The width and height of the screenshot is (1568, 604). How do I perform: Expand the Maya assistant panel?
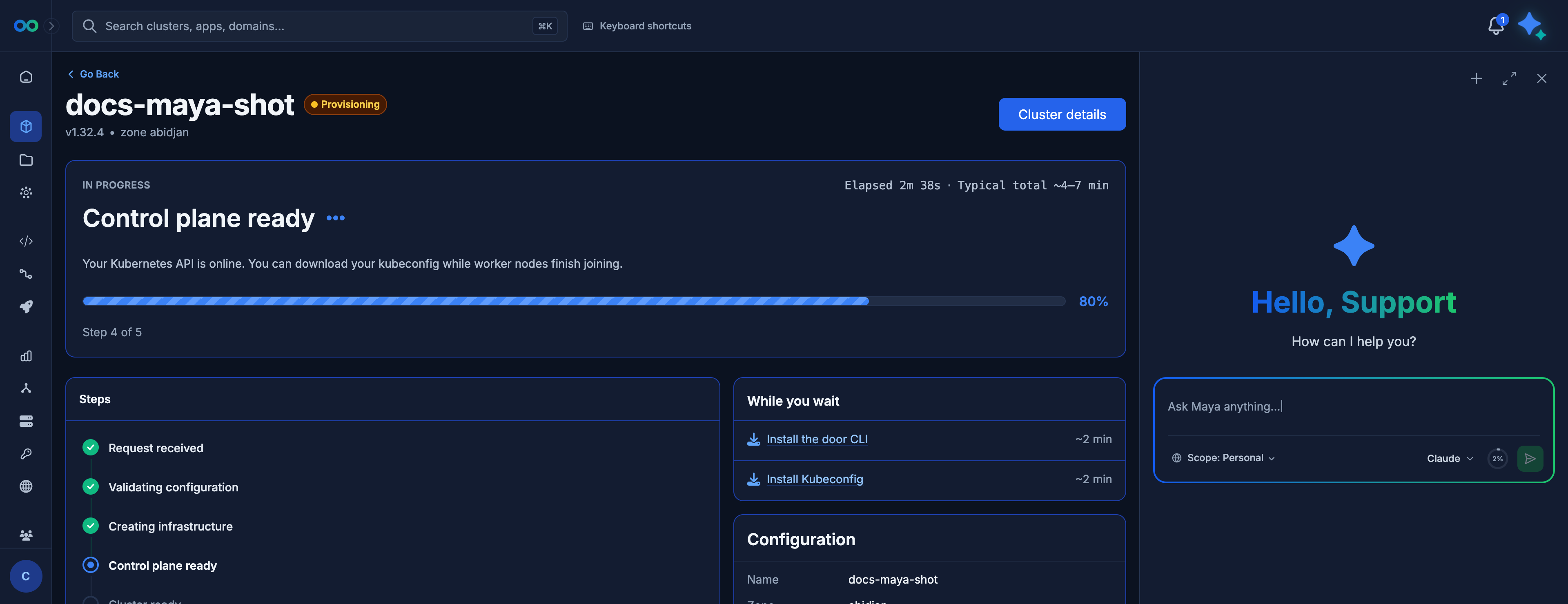pos(1509,78)
